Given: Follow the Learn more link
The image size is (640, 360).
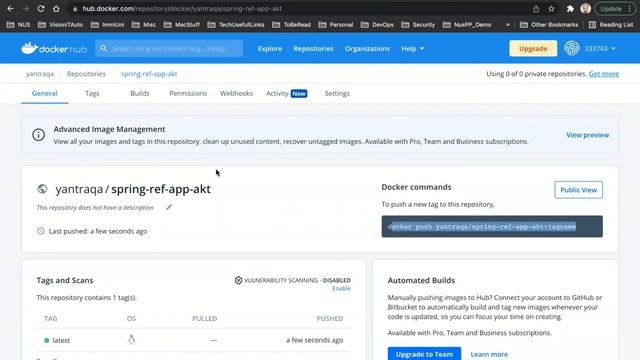Looking at the screenshot, I should pos(489,354).
